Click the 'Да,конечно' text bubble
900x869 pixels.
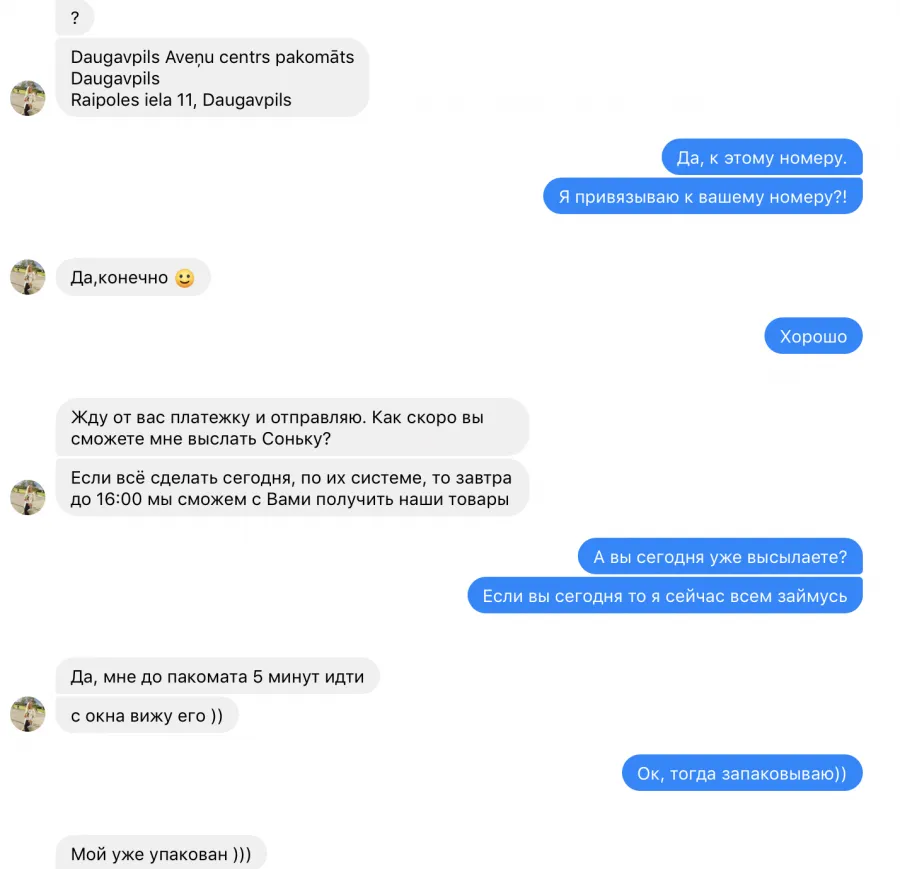133,277
